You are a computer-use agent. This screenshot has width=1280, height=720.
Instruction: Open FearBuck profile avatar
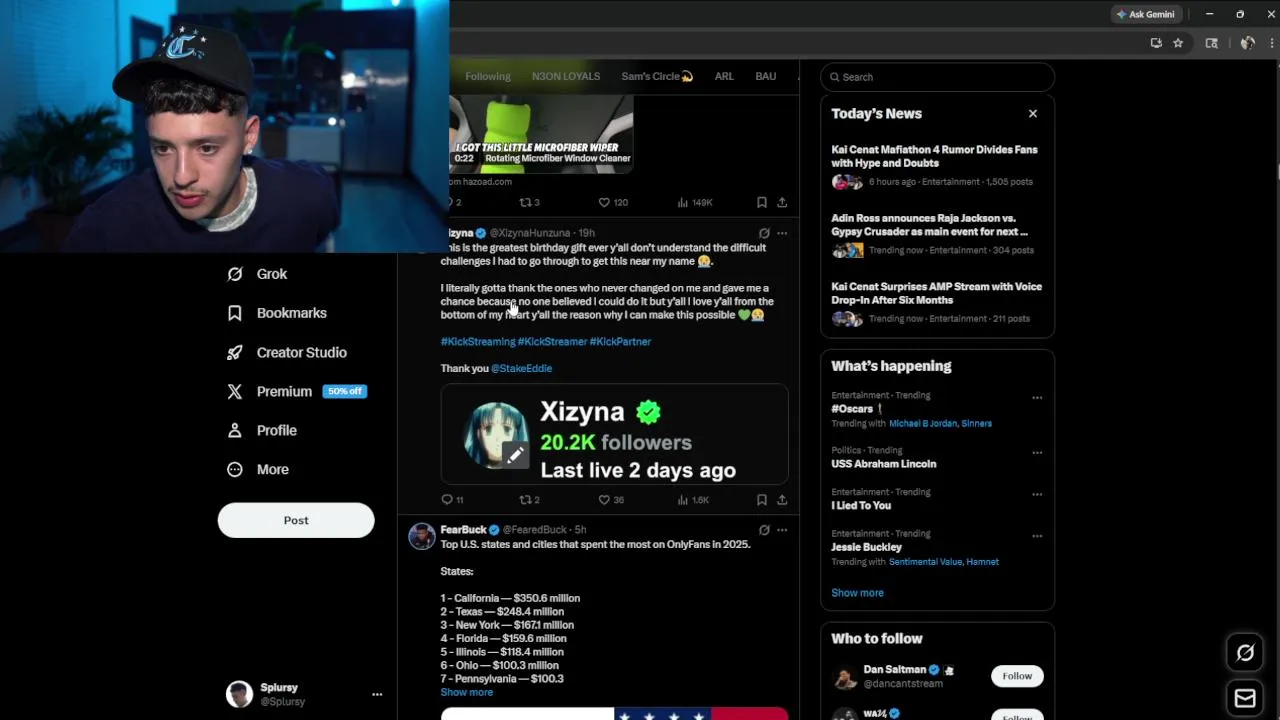click(422, 536)
